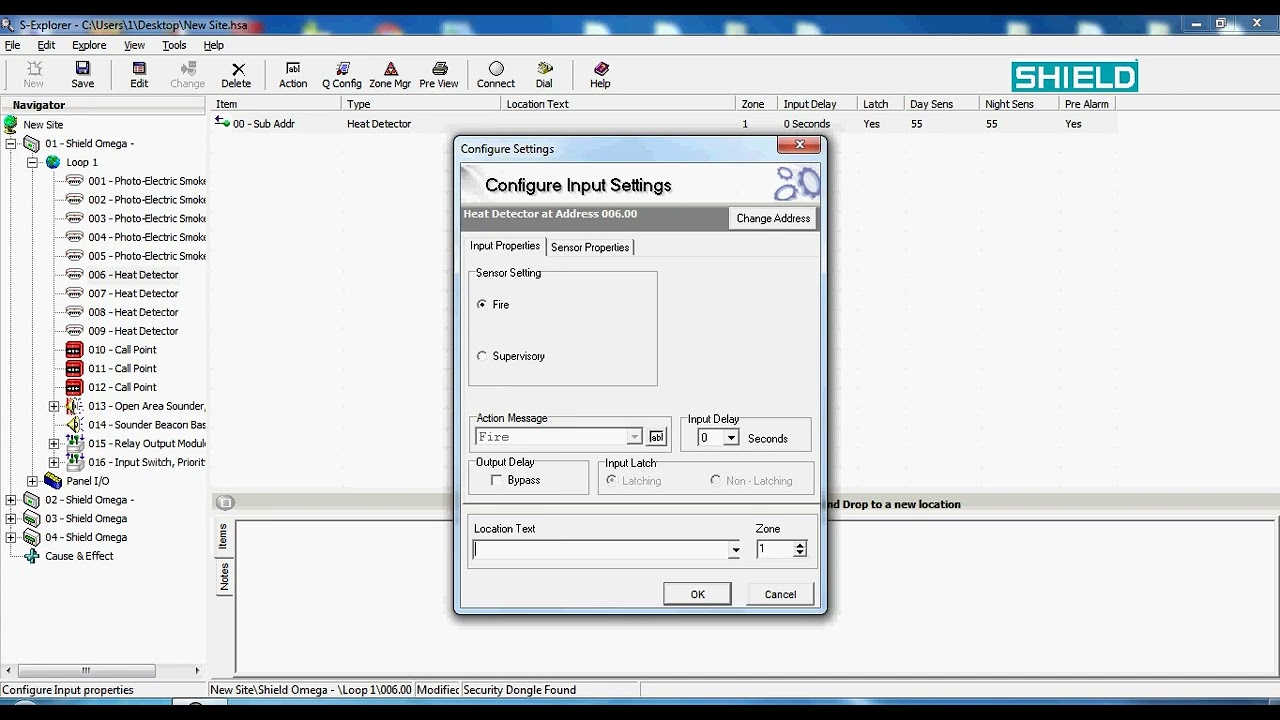Click OK in Configure Settings dialog

click(x=697, y=594)
